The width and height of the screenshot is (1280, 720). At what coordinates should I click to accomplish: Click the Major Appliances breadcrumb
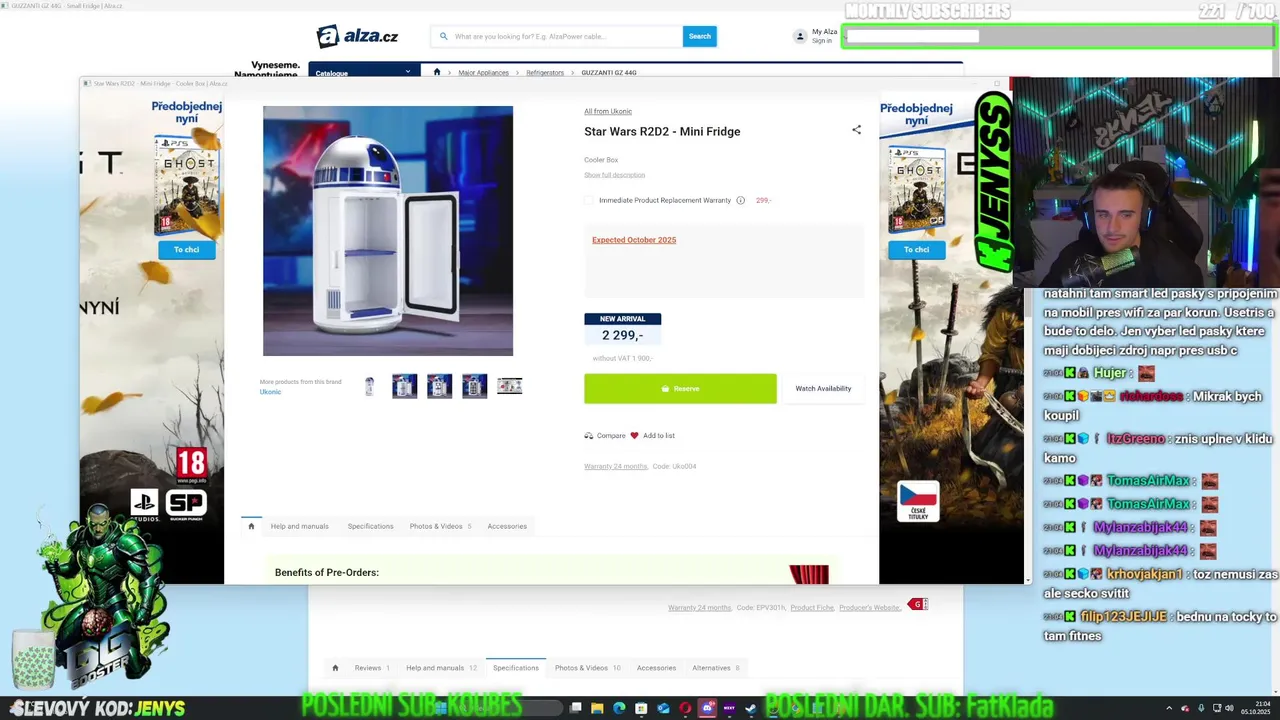point(484,72)
